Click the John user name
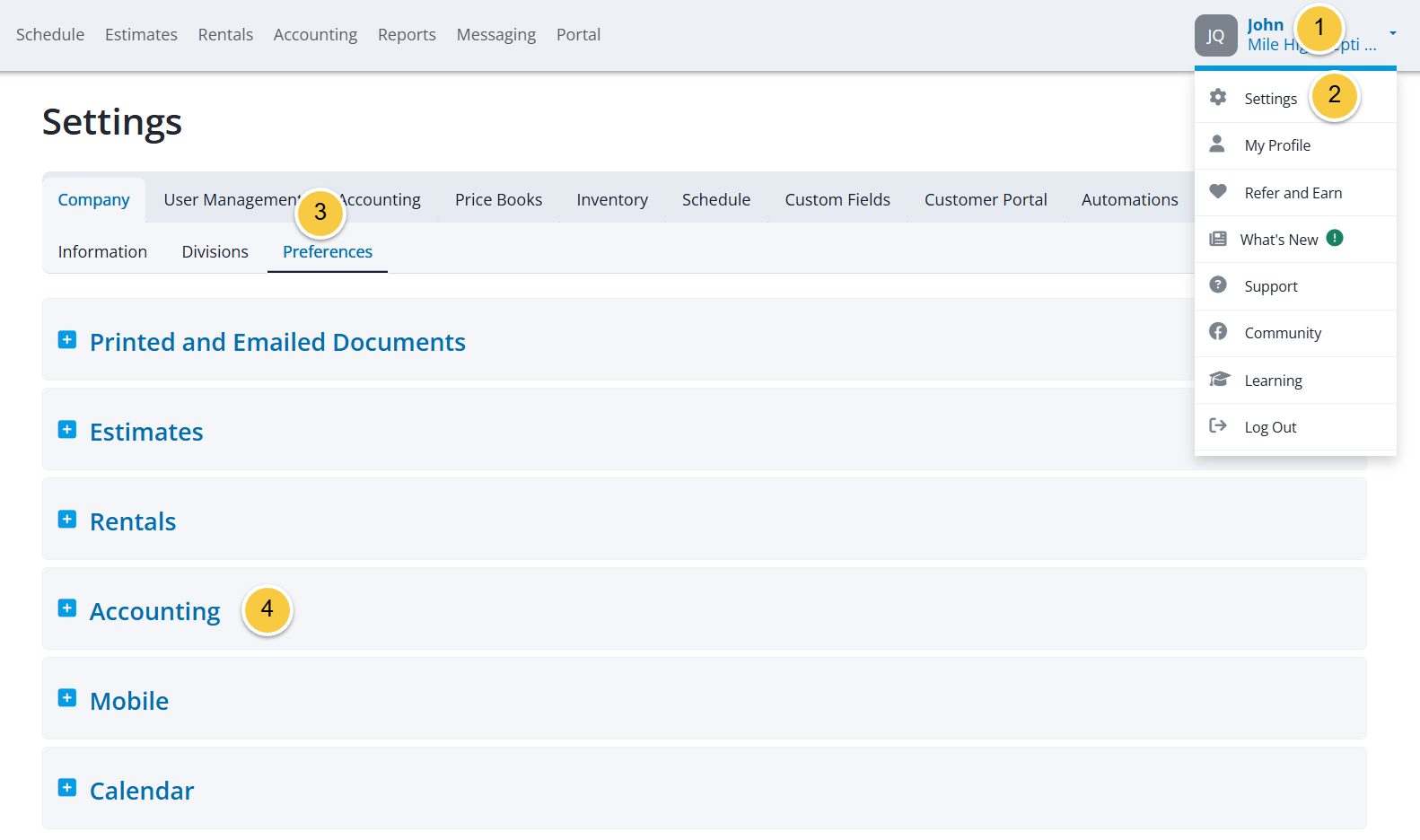This screenshot has height=840, width=1420. [x=1266, y=25]
